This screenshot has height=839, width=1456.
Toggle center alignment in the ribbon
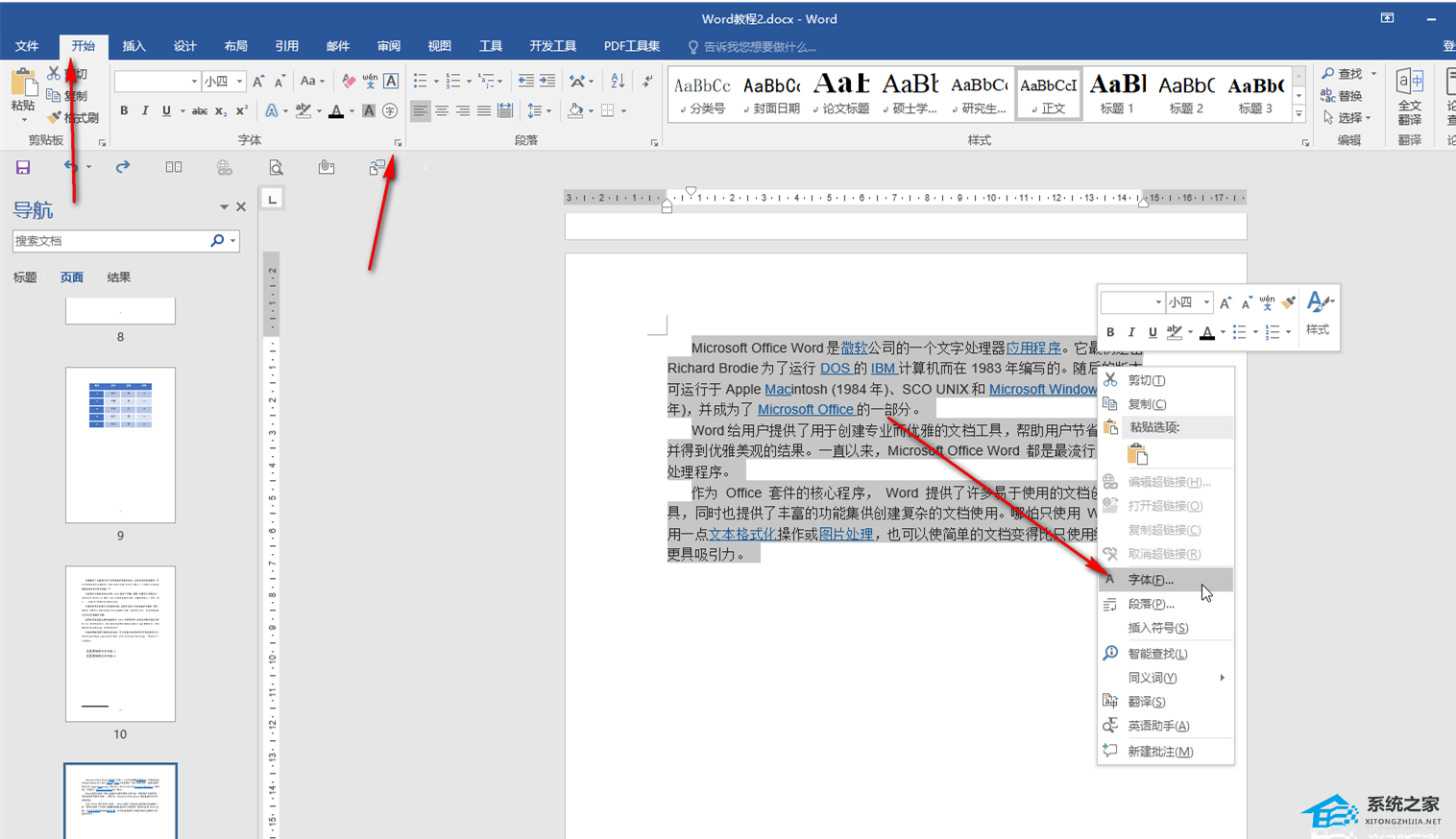(x=442, y=111)
